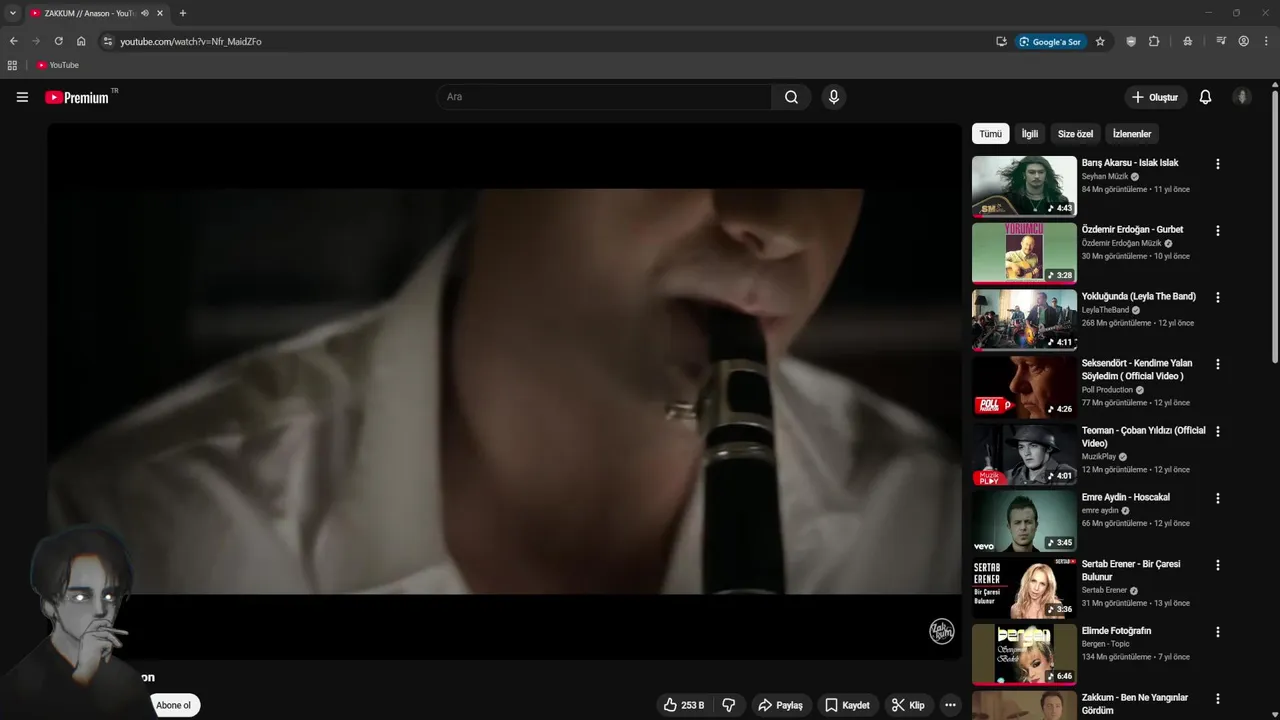Reload the page
The height and width of the screenshot is (720, 1280).
[58, 41]
